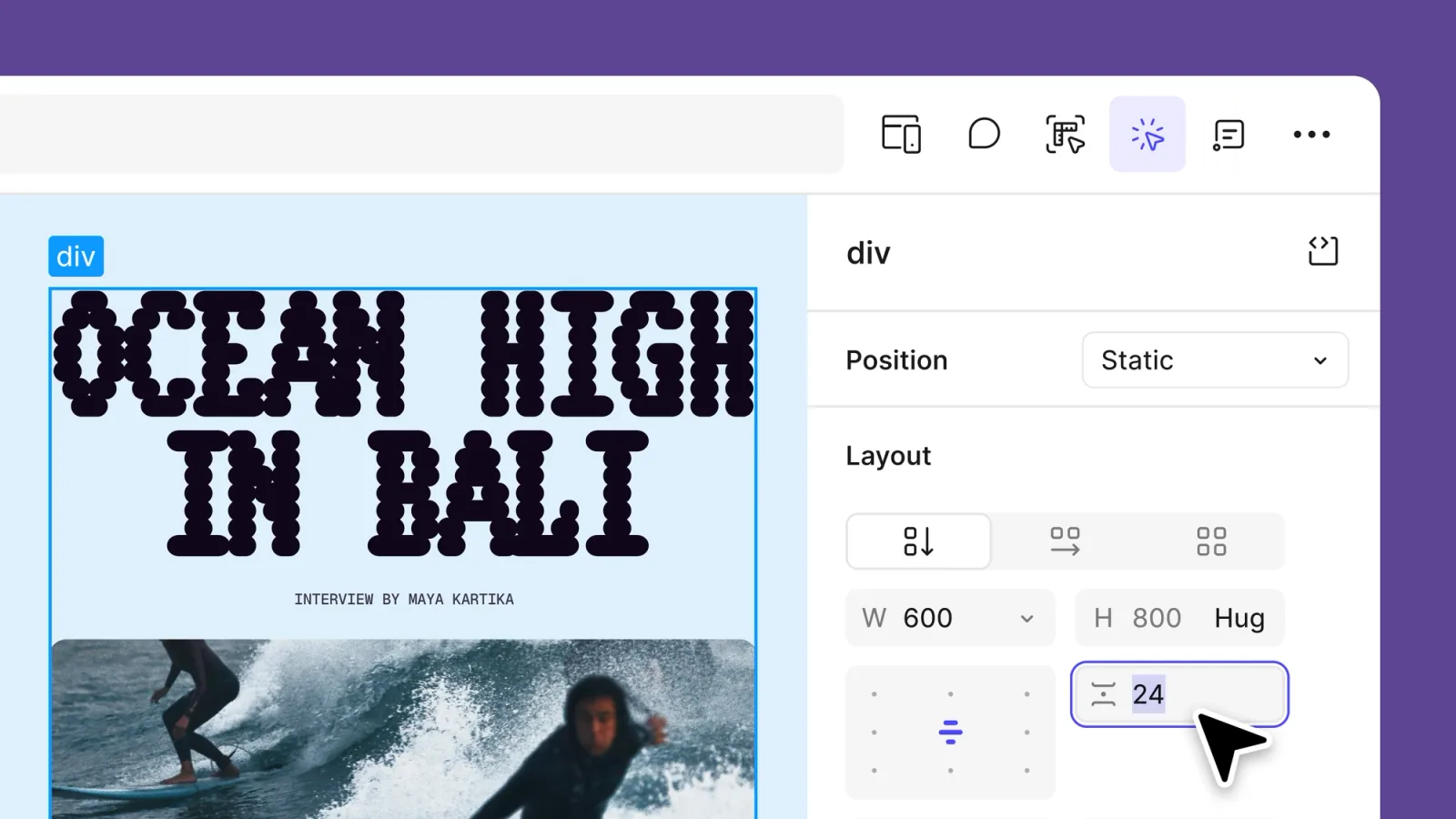Click the blue div label tag
This screenshot has height=819, width=1456.
point(76,257)
